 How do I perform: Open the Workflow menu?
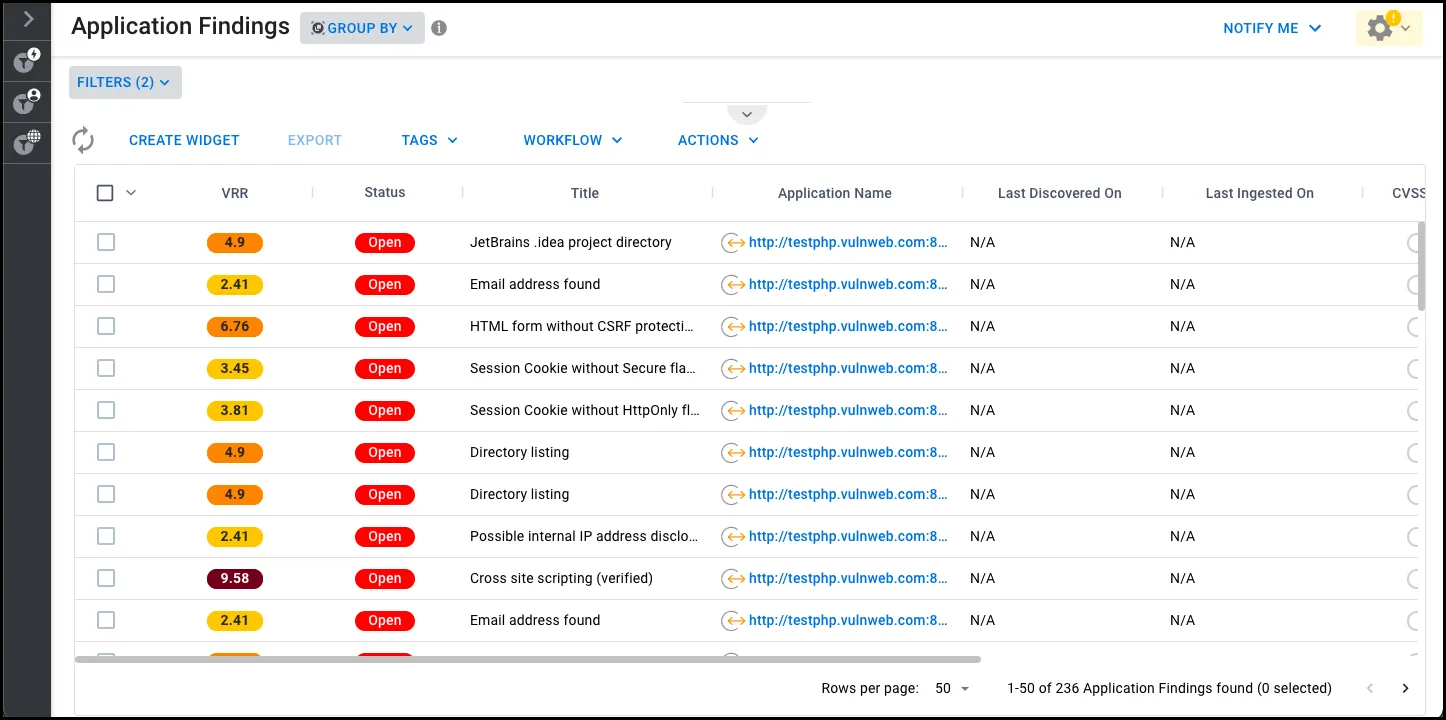573,140
